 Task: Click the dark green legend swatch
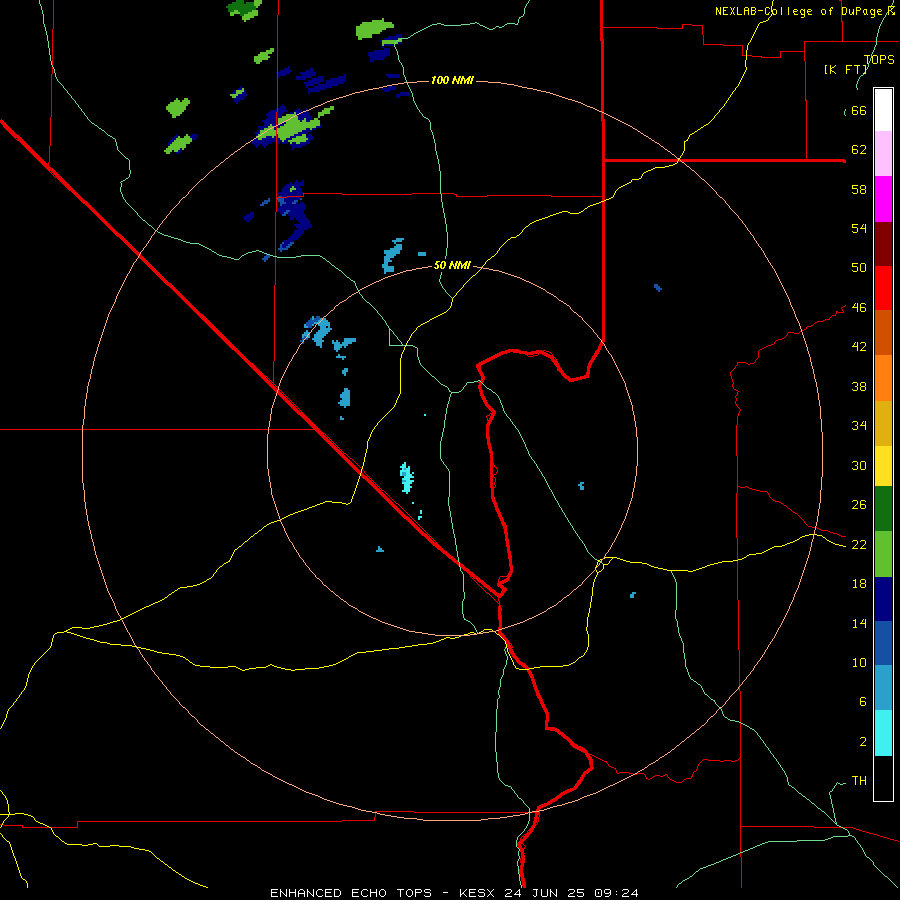point(883,509)
